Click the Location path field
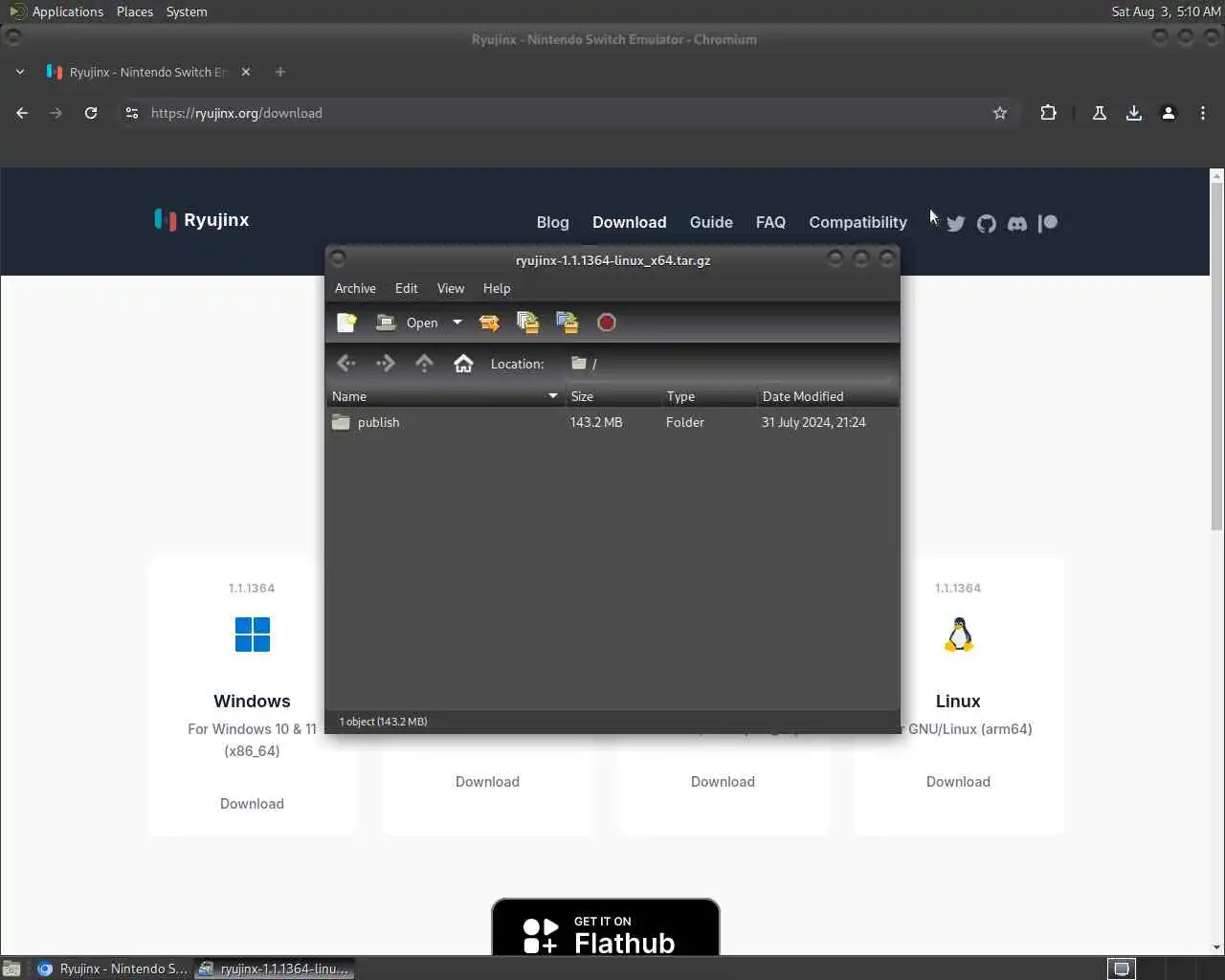The width and height of the screenshot is (1225, 980). coord(727,364)
